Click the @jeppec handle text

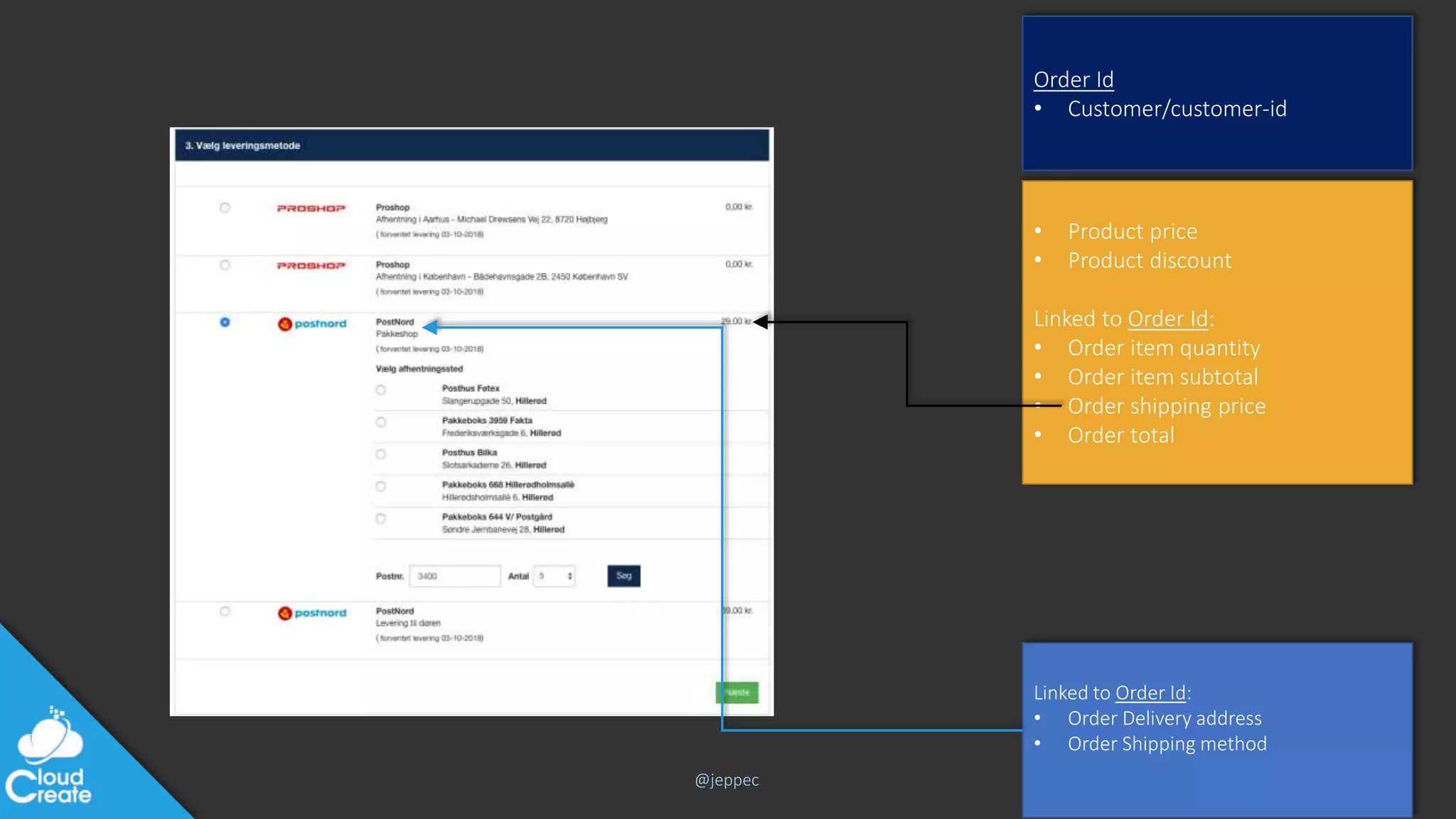coord(727,780)
